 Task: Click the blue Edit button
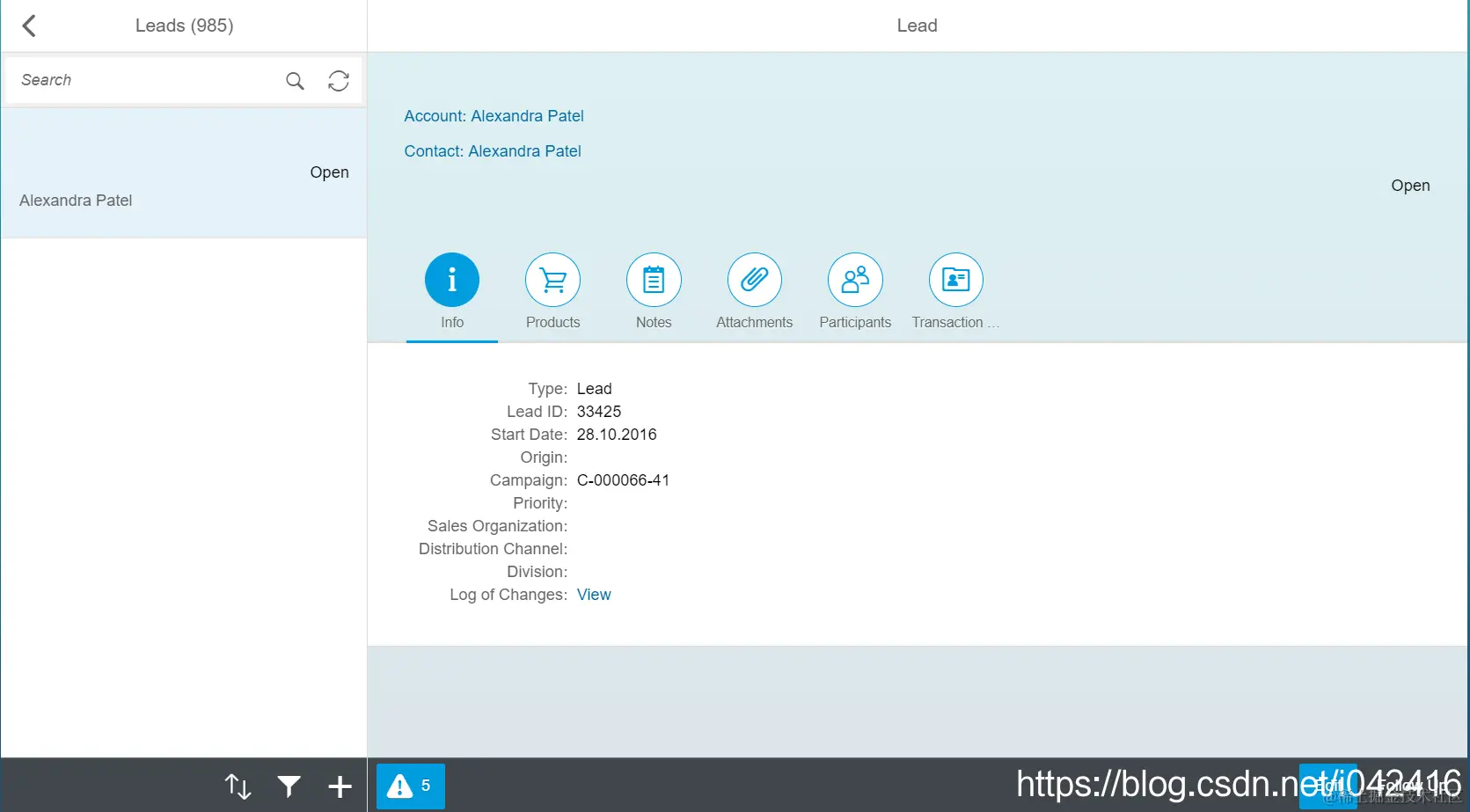click(1327, 786)
